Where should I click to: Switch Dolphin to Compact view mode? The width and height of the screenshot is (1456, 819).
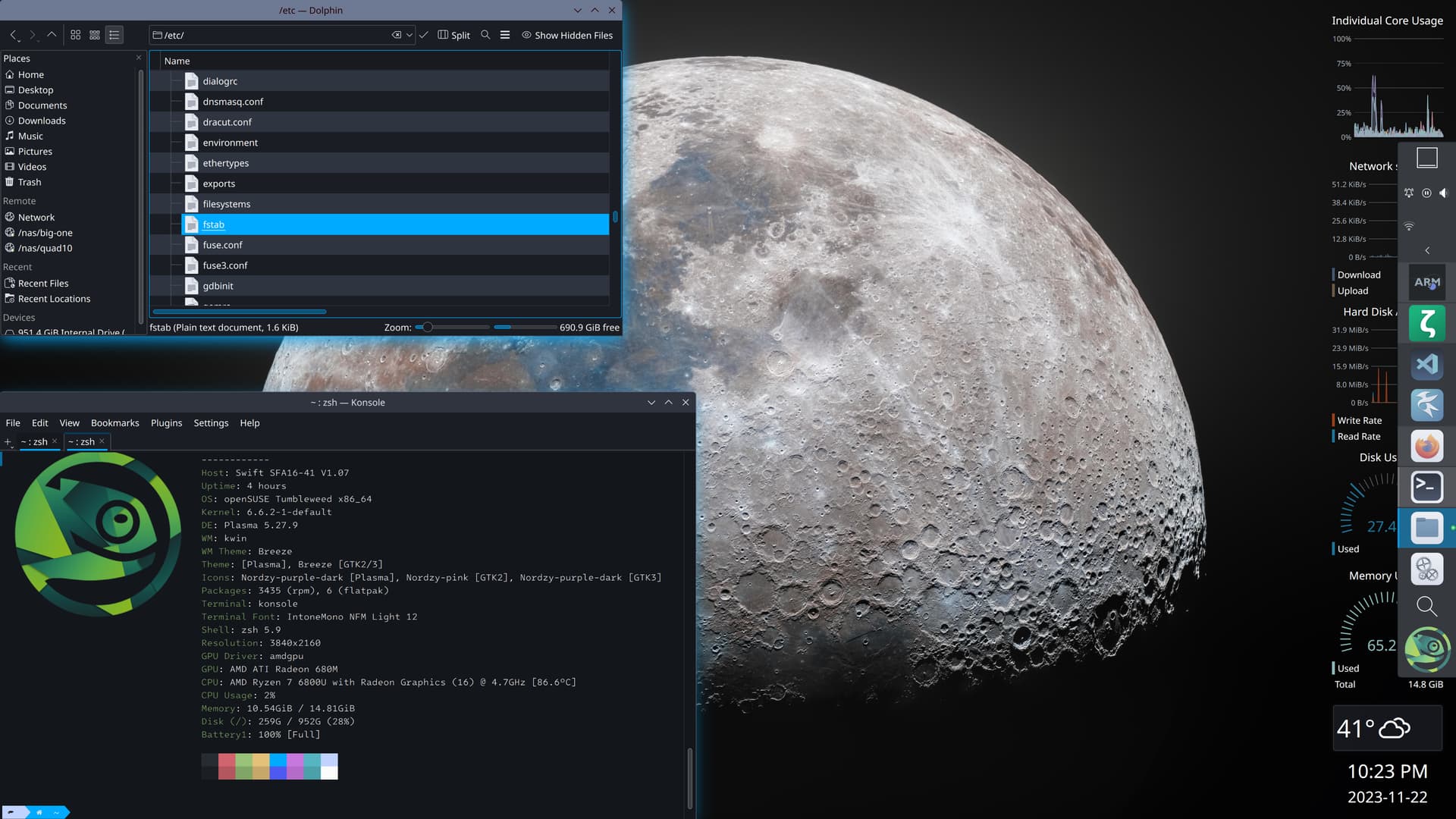tap(95, 35)
